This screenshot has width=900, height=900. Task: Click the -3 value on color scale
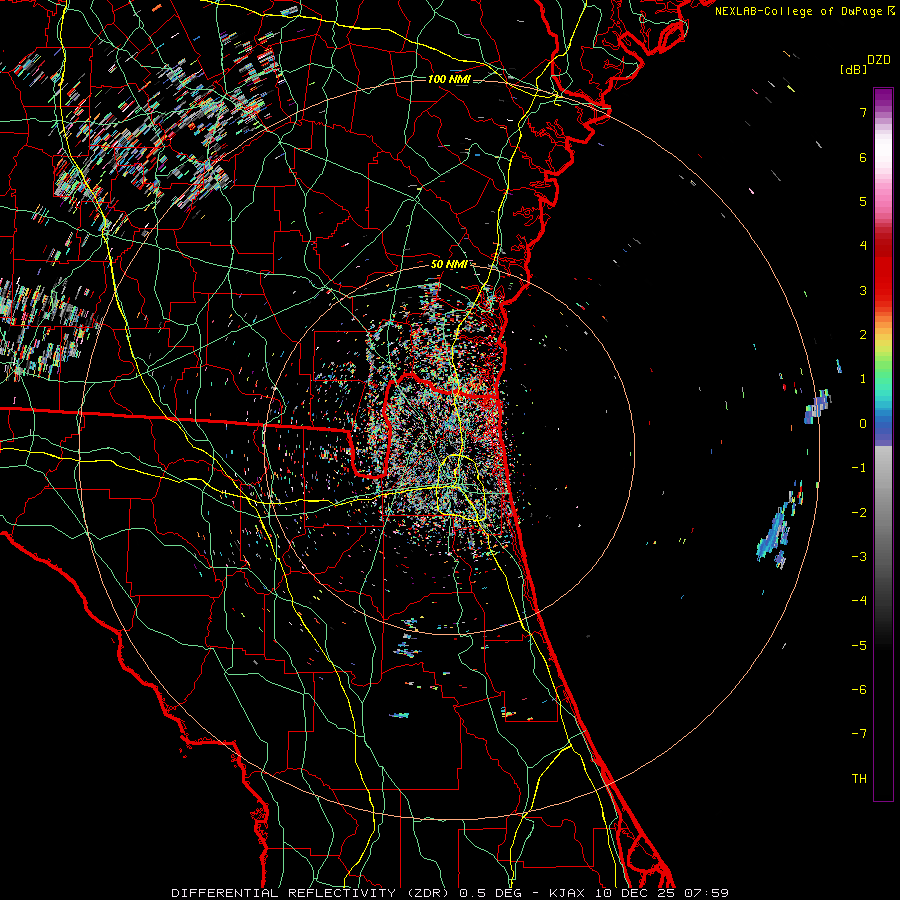click(x=859, y=557)
